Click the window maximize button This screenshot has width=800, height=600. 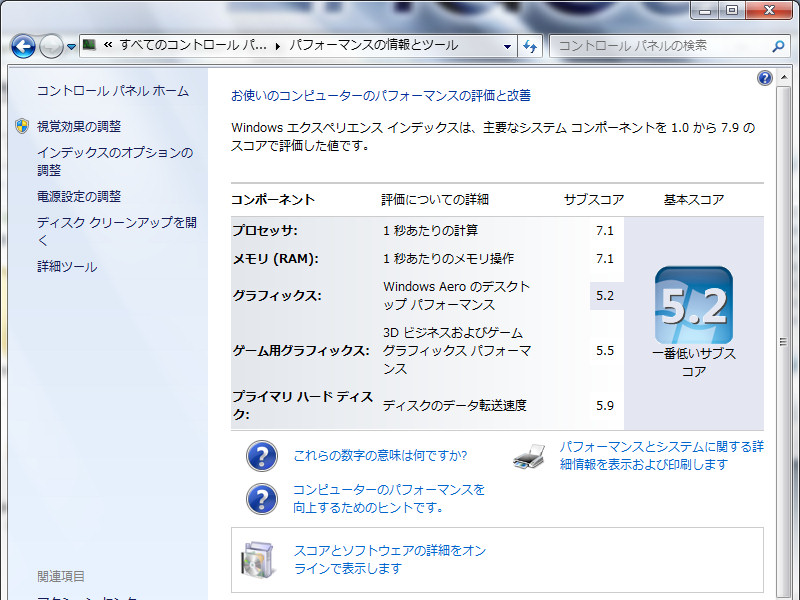tap(732, 10)
